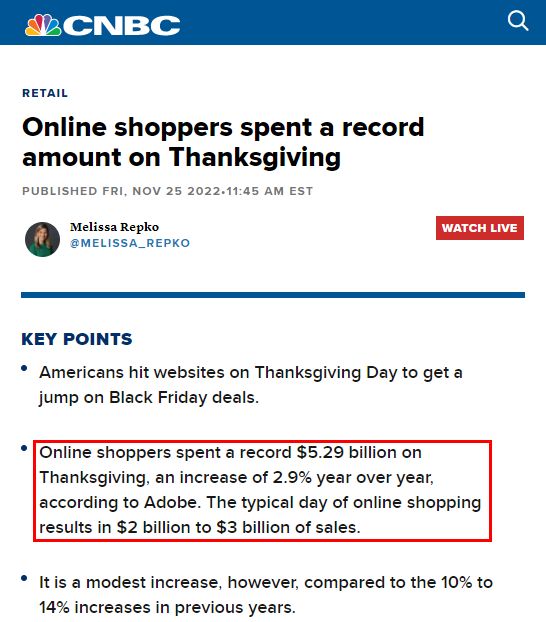
Task: Click the WATCH LIVE button
Action: [480, 228]
